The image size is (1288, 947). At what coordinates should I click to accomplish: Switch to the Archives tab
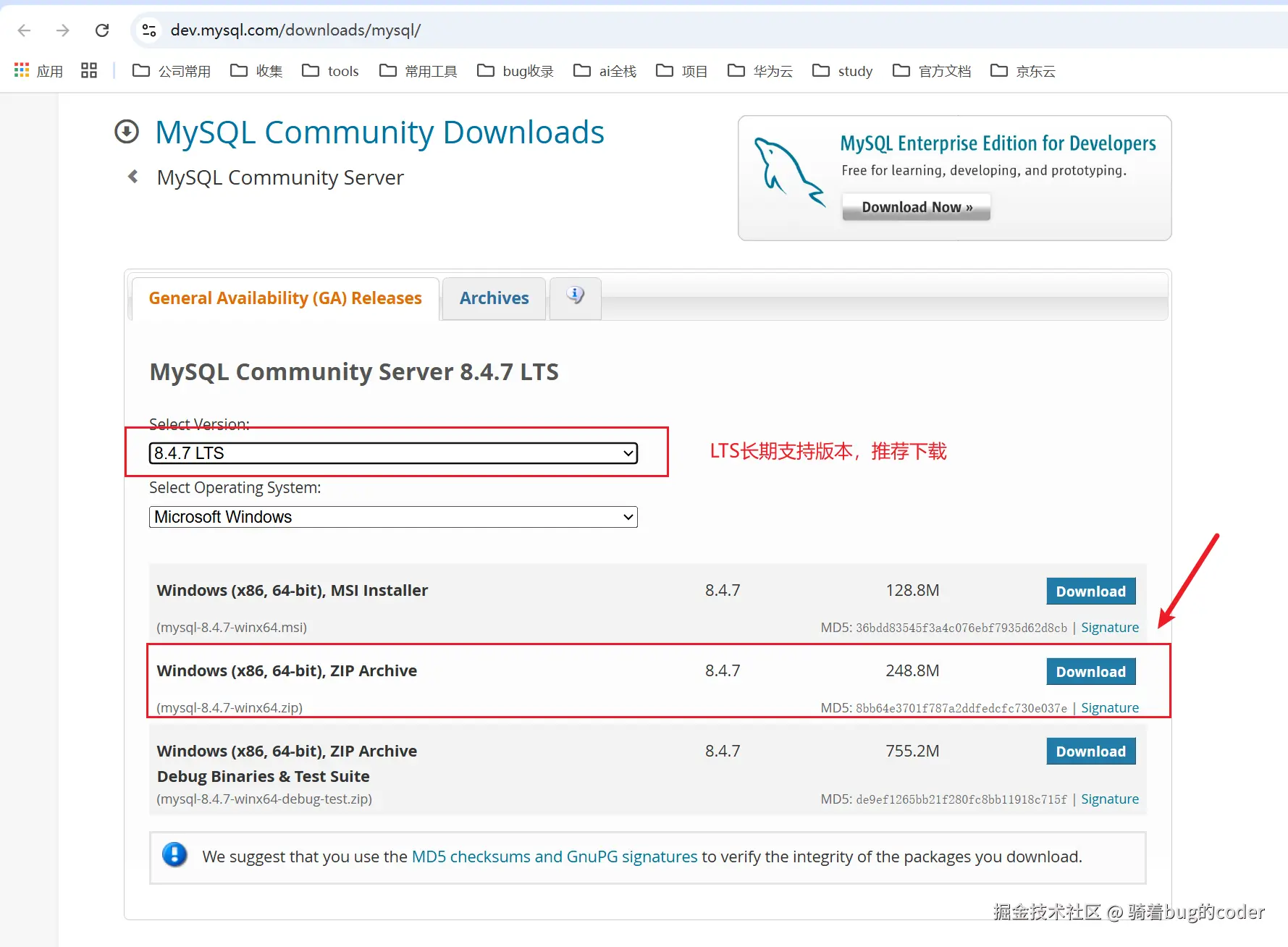494,298
